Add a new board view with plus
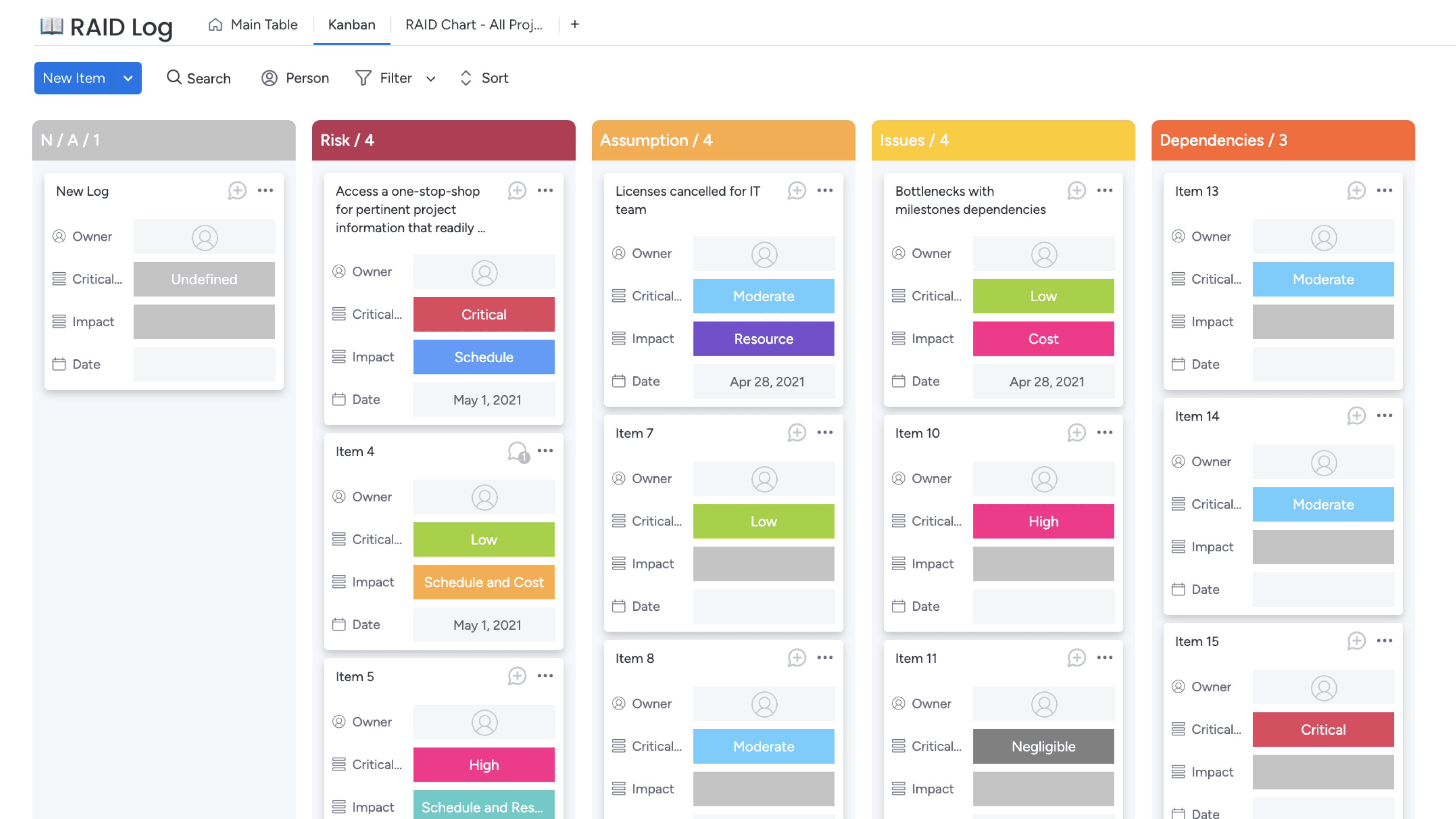The height and width of the screenshot is (819, 1456). (574, 24)
